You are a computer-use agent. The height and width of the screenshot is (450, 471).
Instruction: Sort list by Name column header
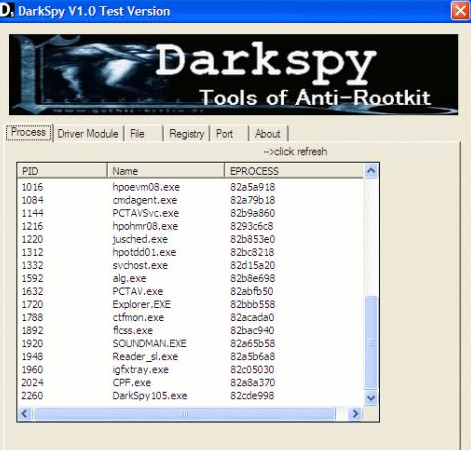pyautogui.click(x=166, y=171)
